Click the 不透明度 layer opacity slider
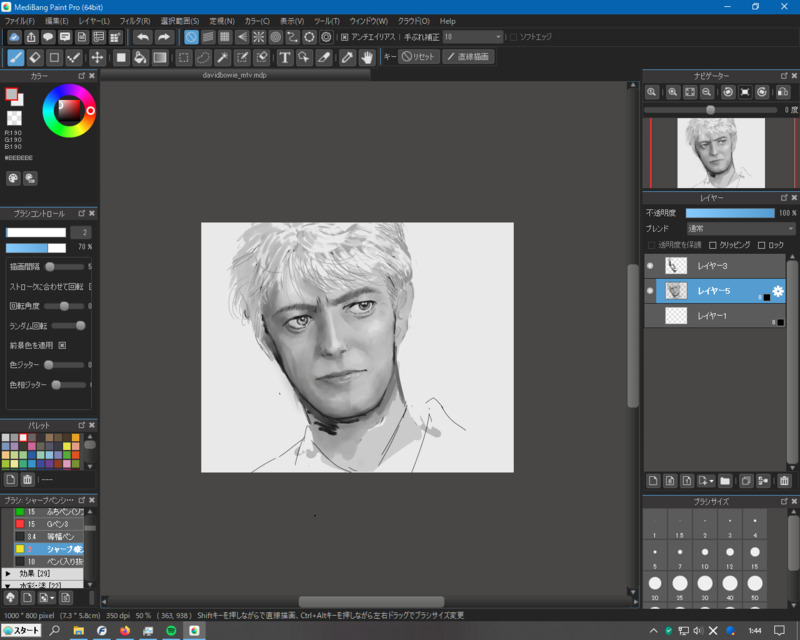 pos(730,213)
